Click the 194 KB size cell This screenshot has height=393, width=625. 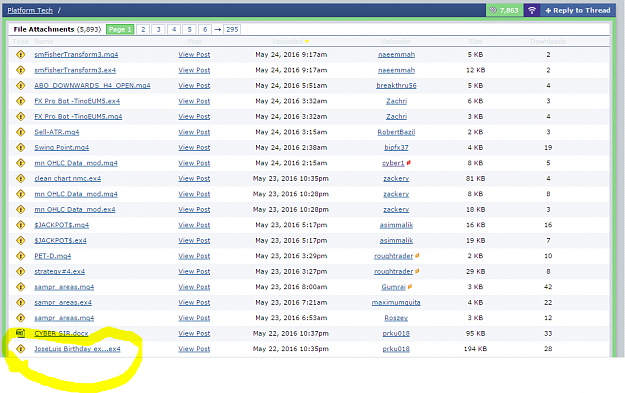[476, 349]
